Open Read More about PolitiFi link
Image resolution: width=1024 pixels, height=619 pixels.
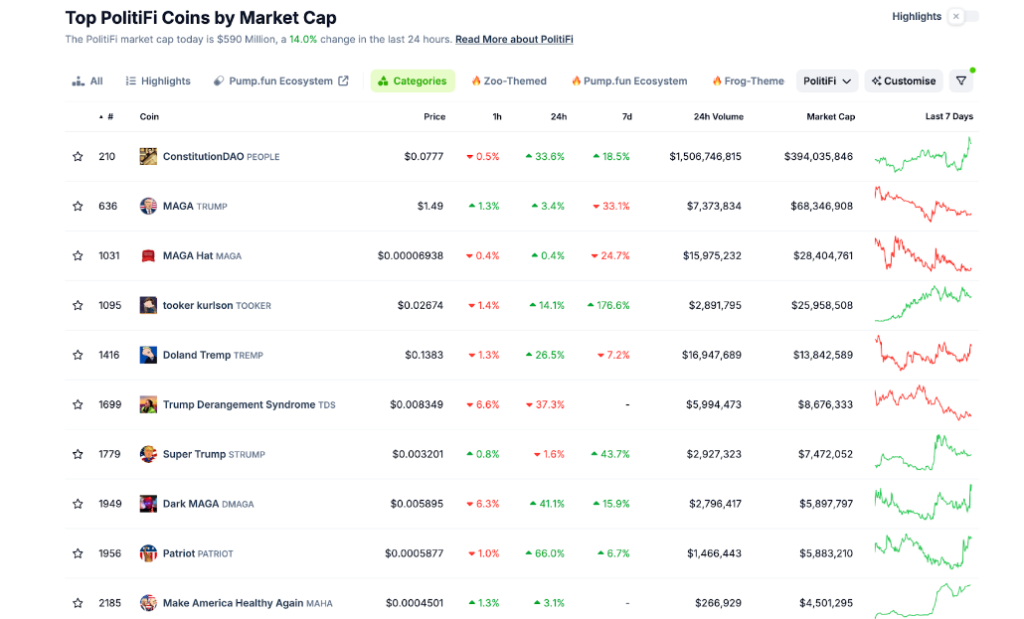[514, 39]
